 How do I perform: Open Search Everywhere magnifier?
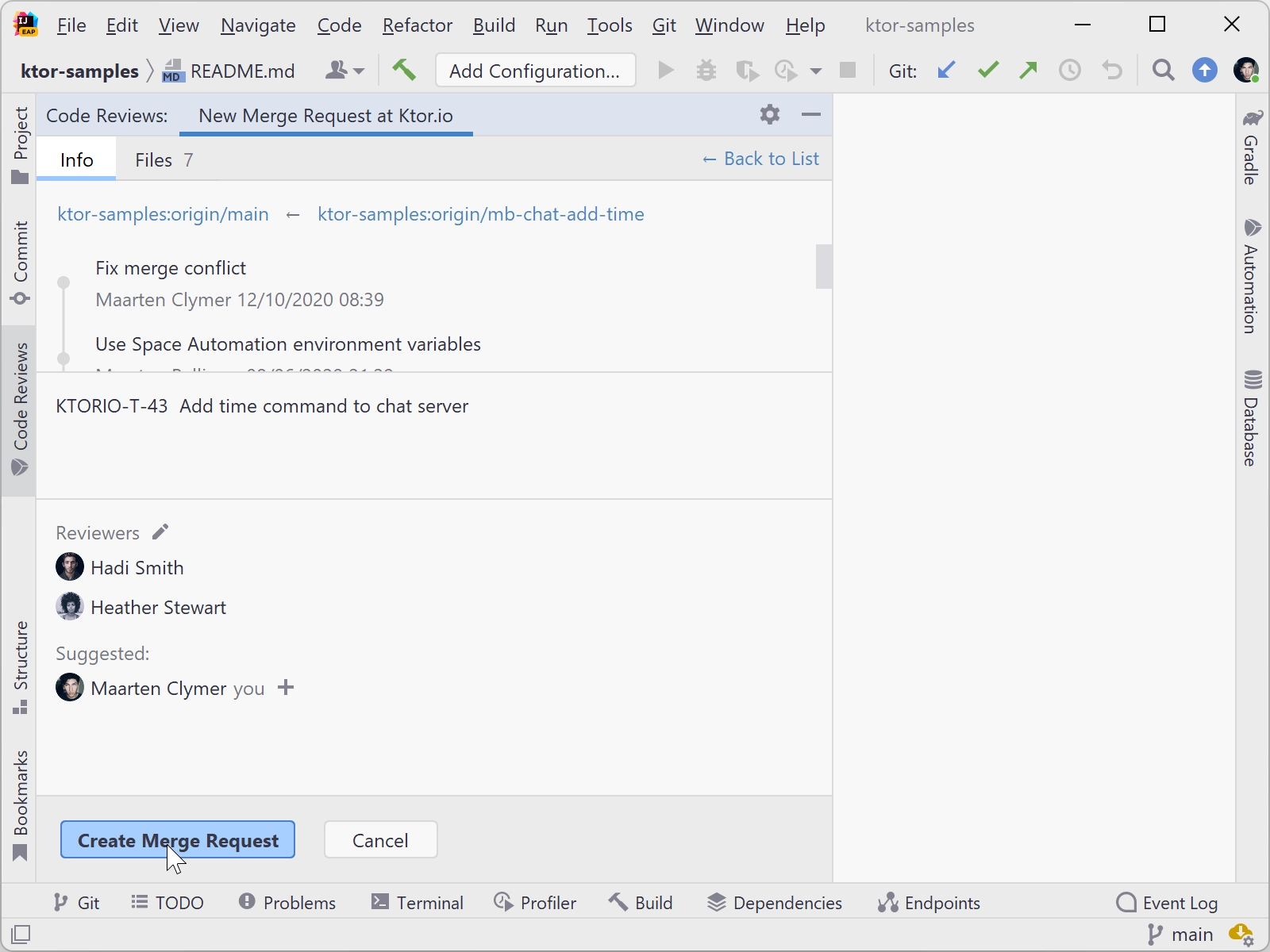pos(1164,71)
